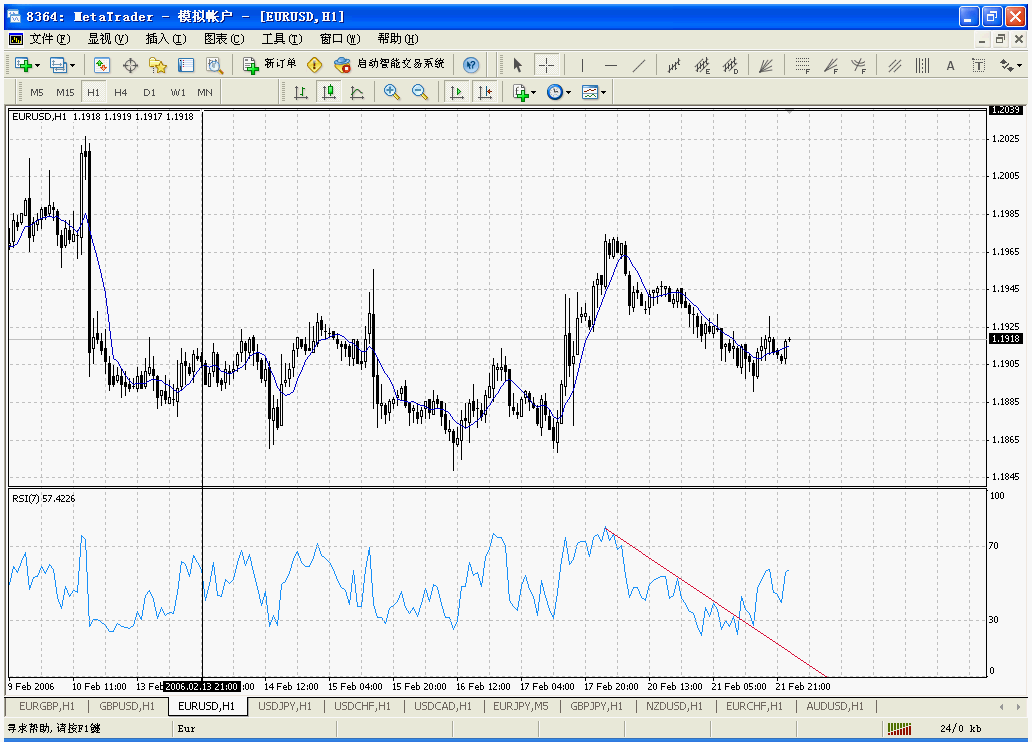
Task: Toggle bar chart display mode
Action: pos(301,92)
